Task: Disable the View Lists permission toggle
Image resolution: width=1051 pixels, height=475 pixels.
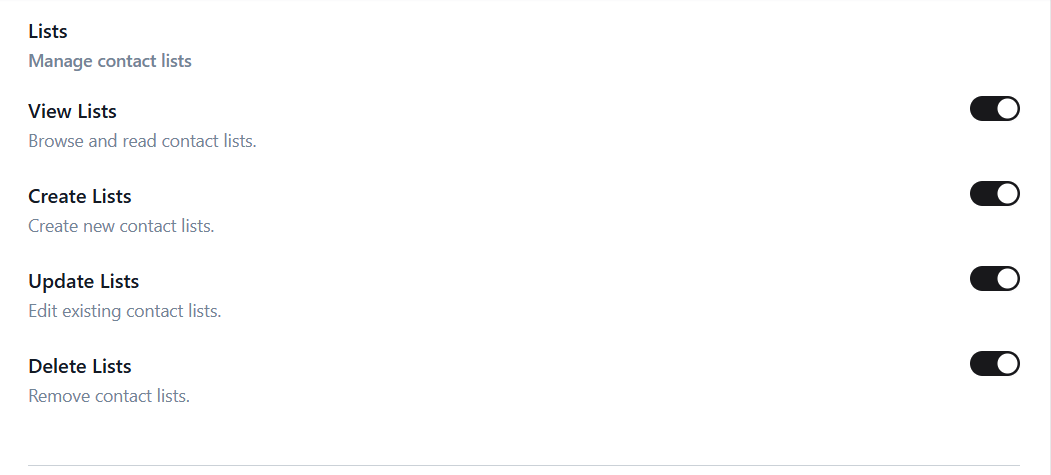Action: pyautogui.click(x=995, y=109)
